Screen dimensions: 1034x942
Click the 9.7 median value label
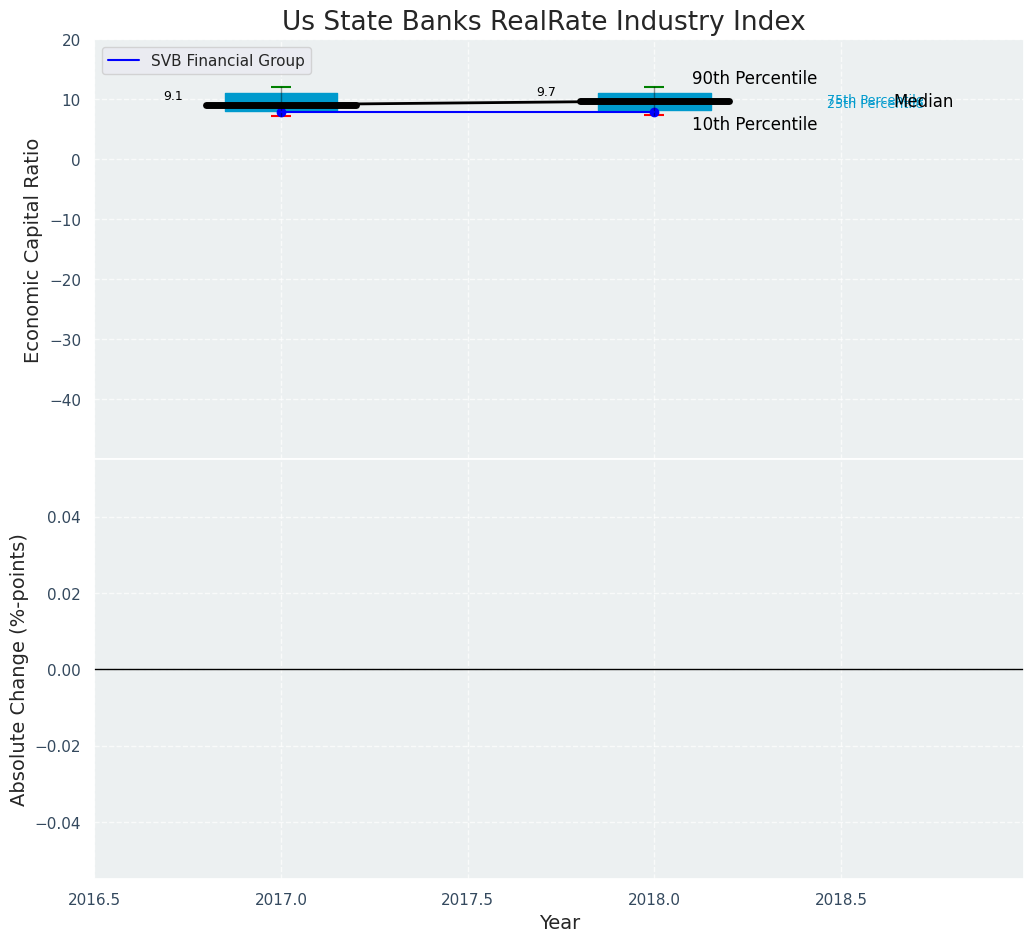(546, 92)
